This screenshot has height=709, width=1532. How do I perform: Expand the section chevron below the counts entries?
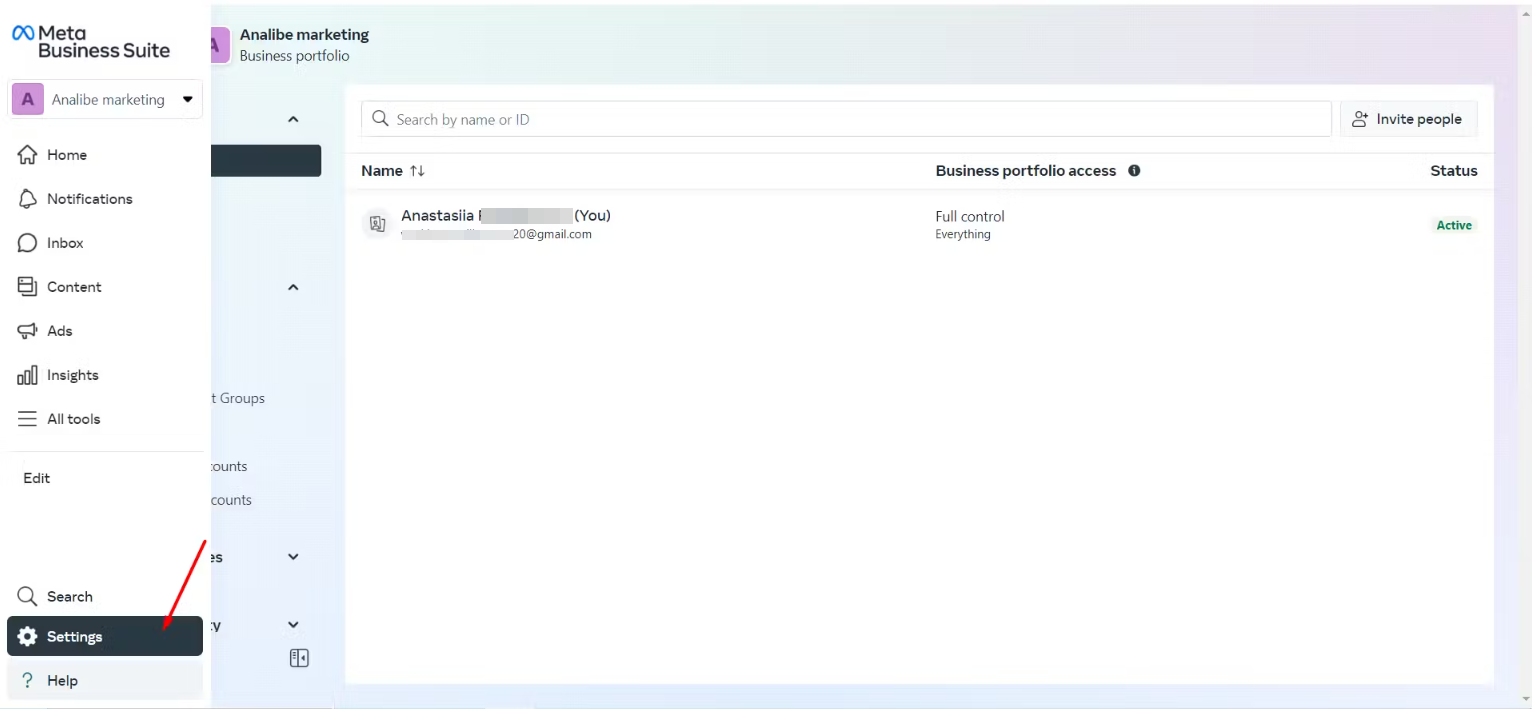(x=293, y=557)
